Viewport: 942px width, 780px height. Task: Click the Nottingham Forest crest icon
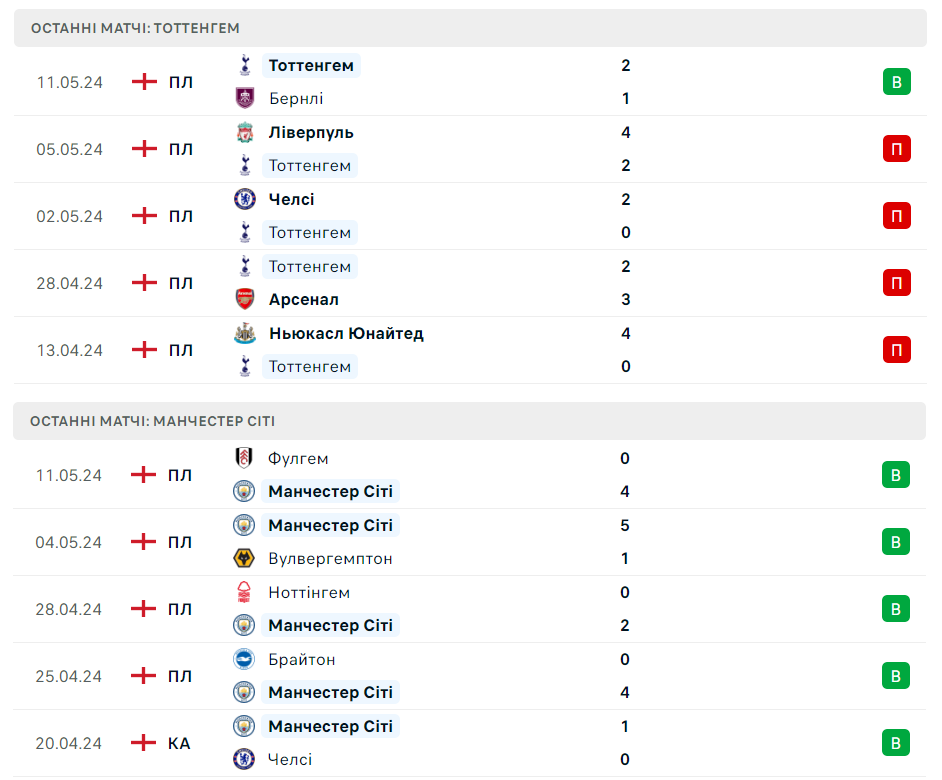click(x=243, y=592)
